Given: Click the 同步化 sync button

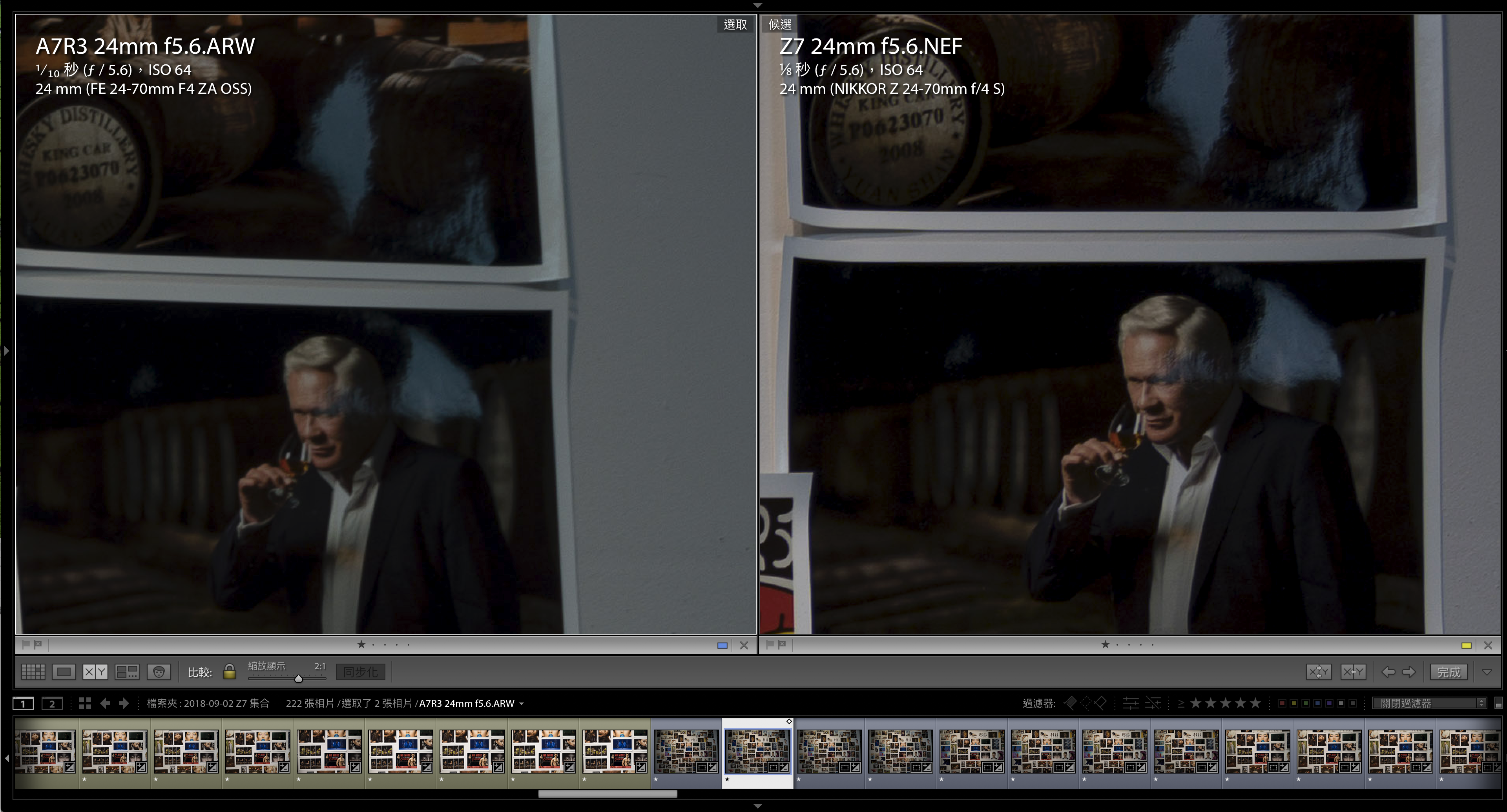Looking at the screenshot, I should pos(360,671).
